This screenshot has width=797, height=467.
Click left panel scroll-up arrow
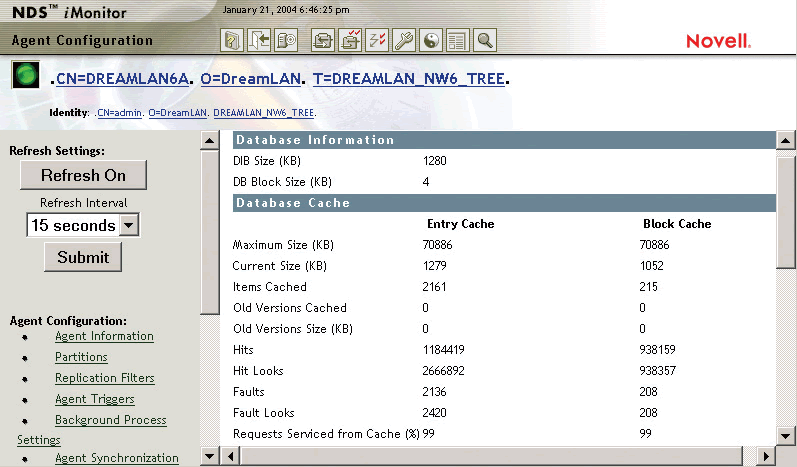click(x=209, y=140)
